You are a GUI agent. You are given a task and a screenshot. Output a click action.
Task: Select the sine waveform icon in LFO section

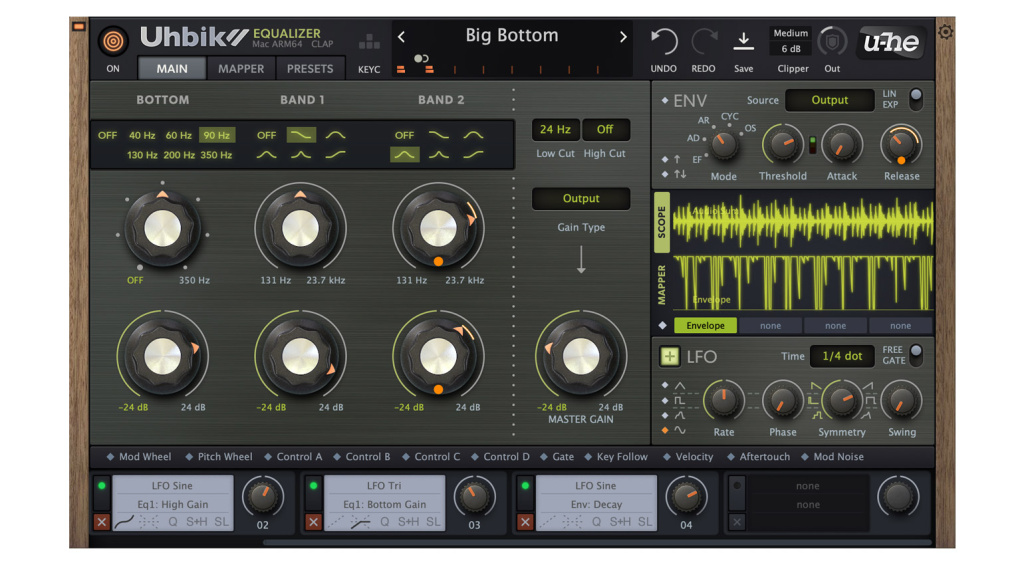point(680,430)
